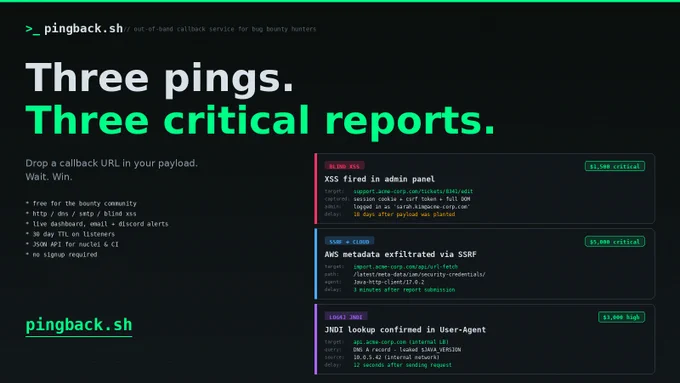Click the 'logged in as' sarah.kim line
Viewport: 680px width, 383px height.
coord(412,206)
